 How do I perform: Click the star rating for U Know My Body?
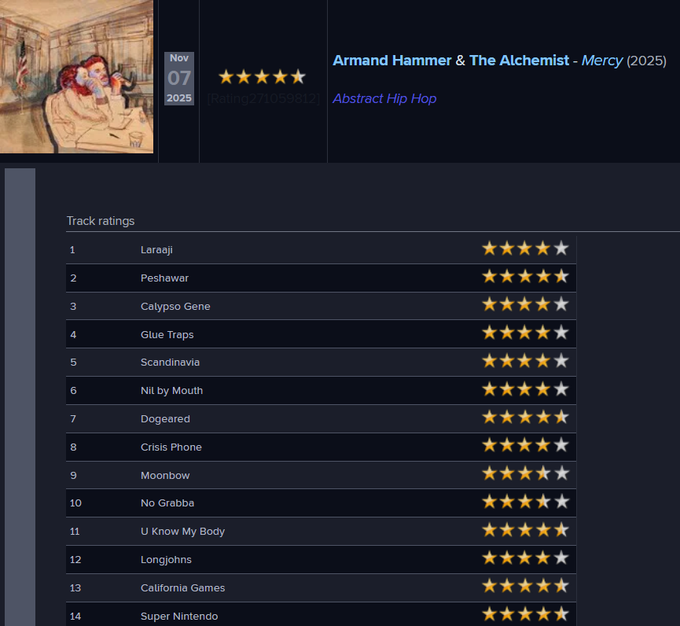[525, 530]
